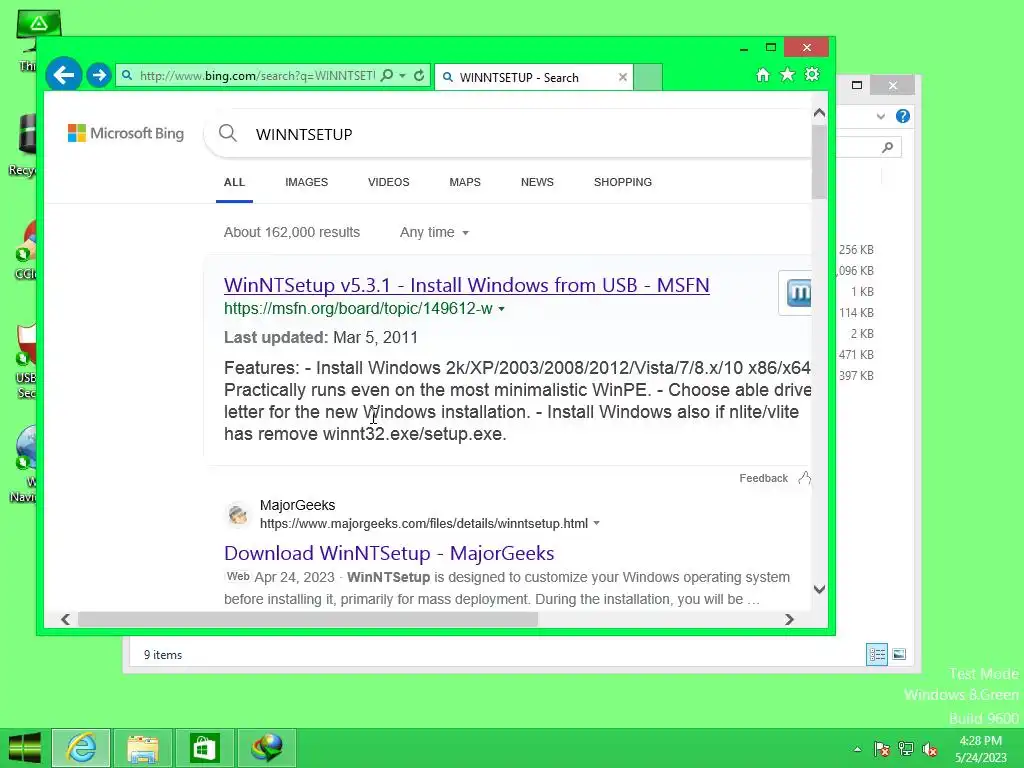Open the MSFN thumbnail beside first result
This screenshot has height=768, width=1024.
tap(795, 293)
